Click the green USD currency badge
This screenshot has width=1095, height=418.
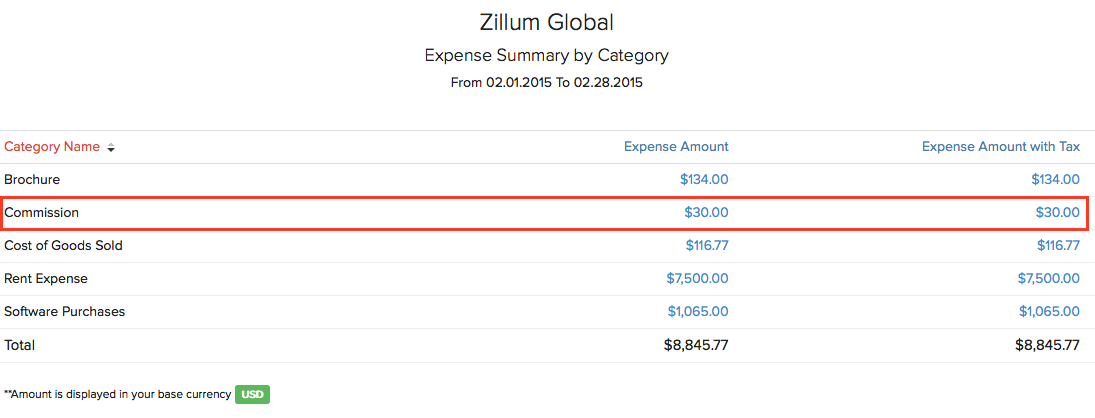click(252, 395)
